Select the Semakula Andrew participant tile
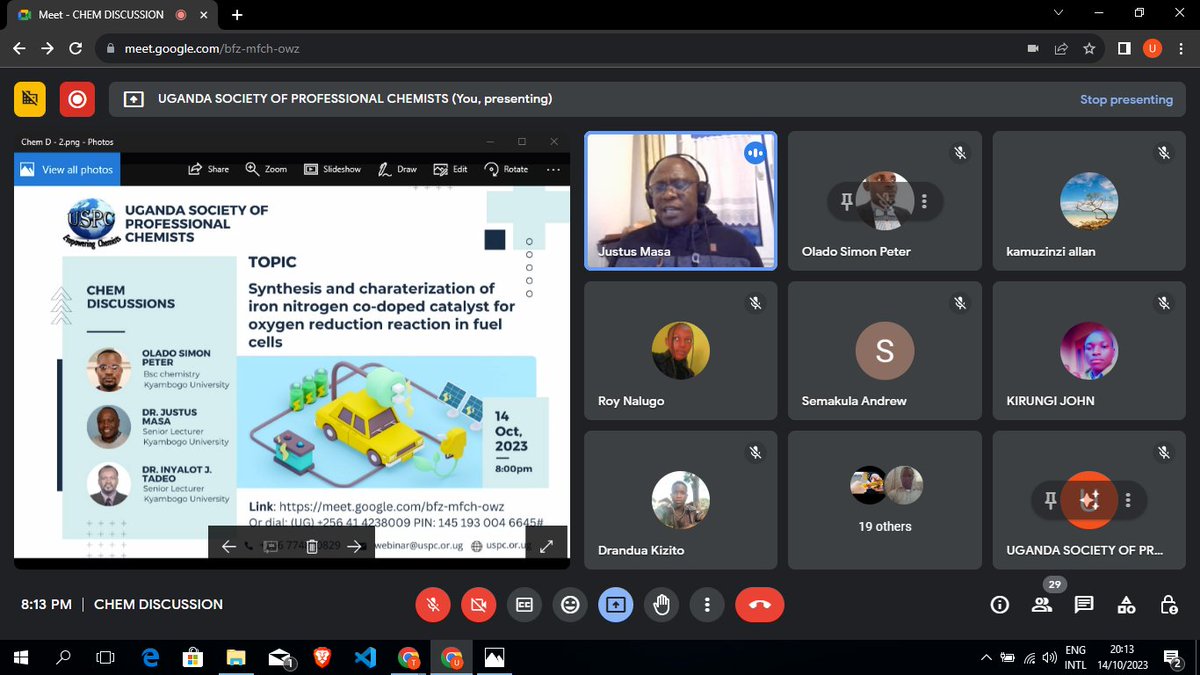 click(x=885, y=350)
